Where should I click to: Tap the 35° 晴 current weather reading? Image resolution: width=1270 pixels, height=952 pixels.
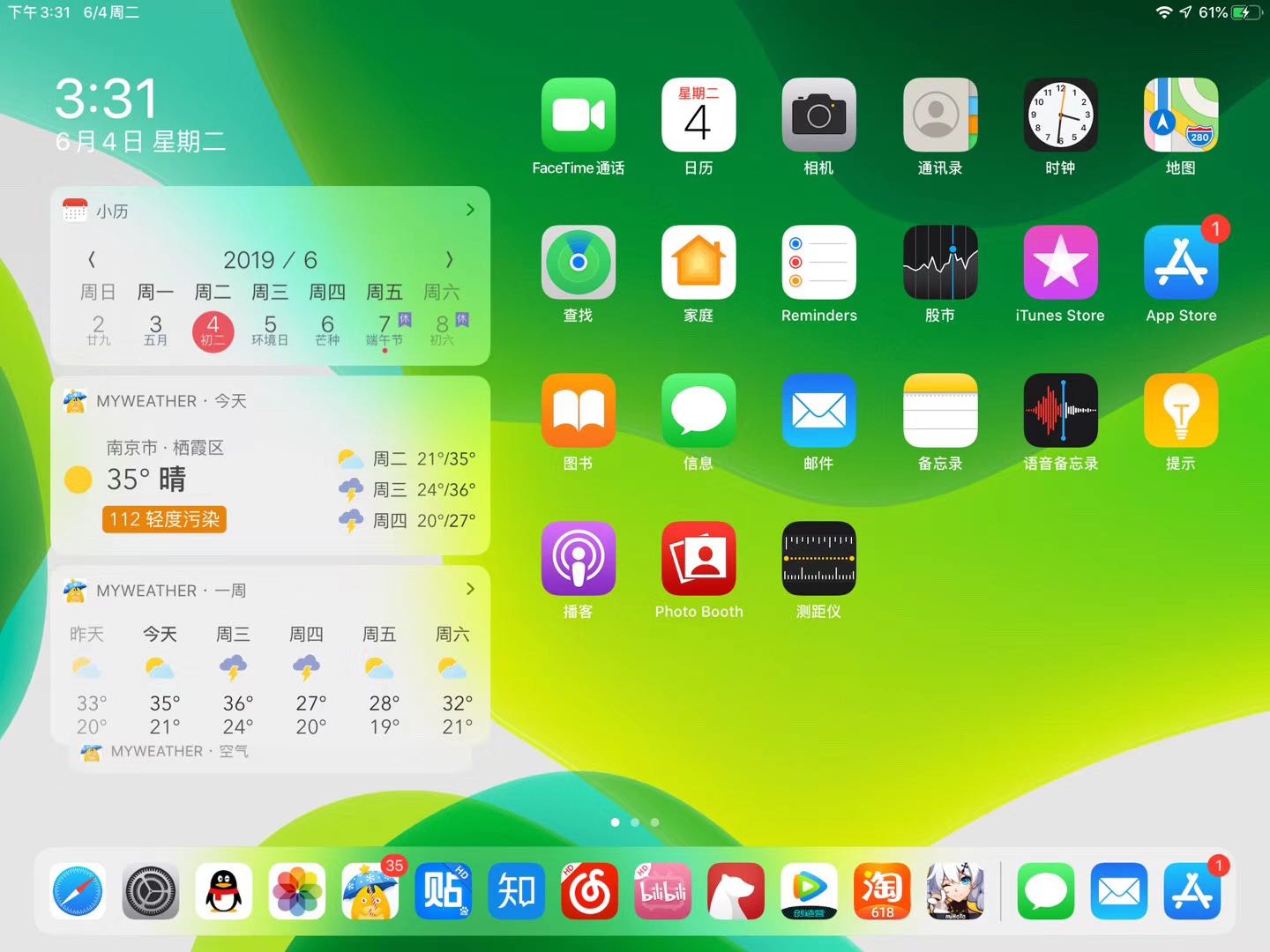[146, 480]
